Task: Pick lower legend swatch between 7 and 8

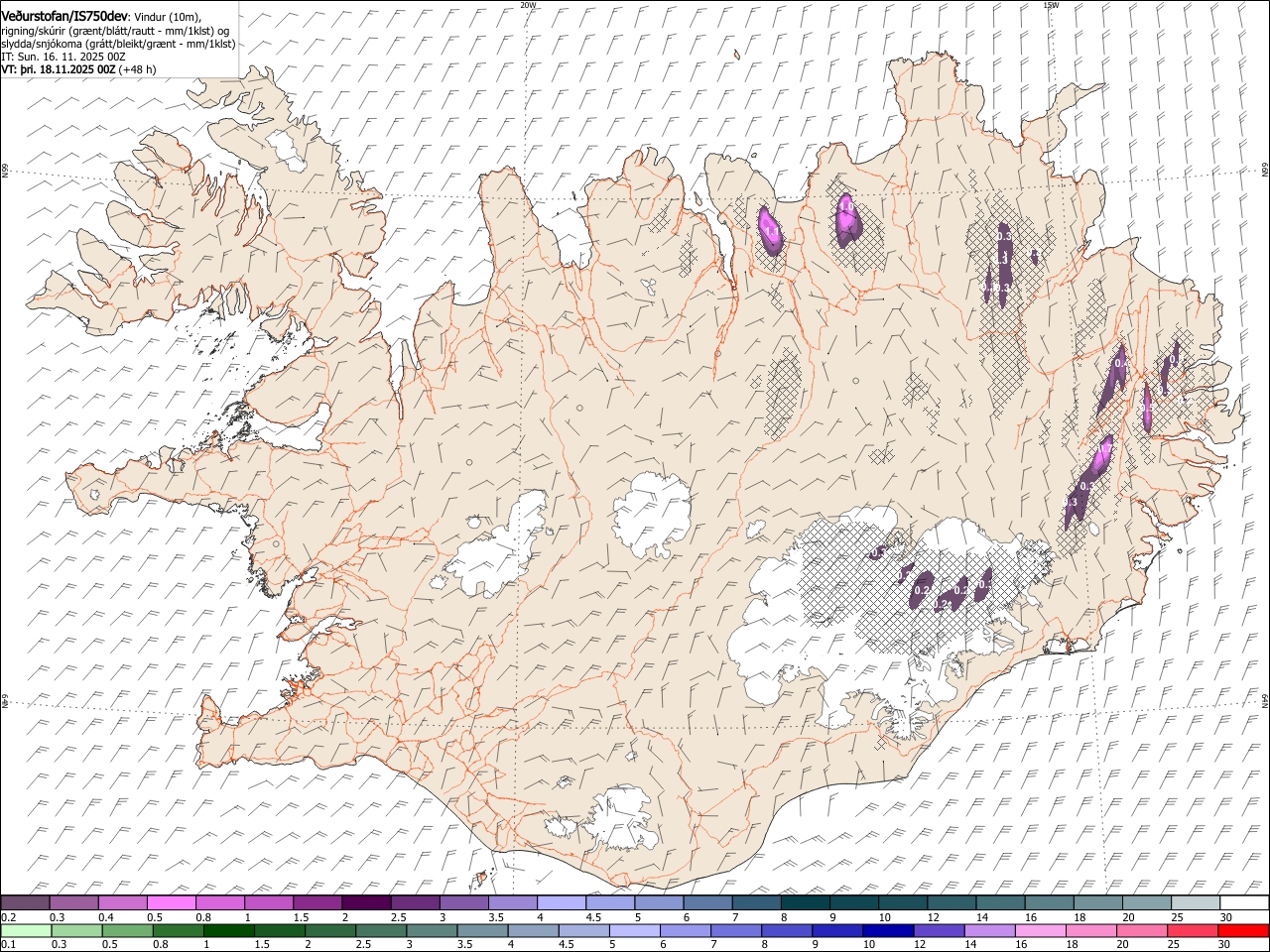Action: coord(735,930)
